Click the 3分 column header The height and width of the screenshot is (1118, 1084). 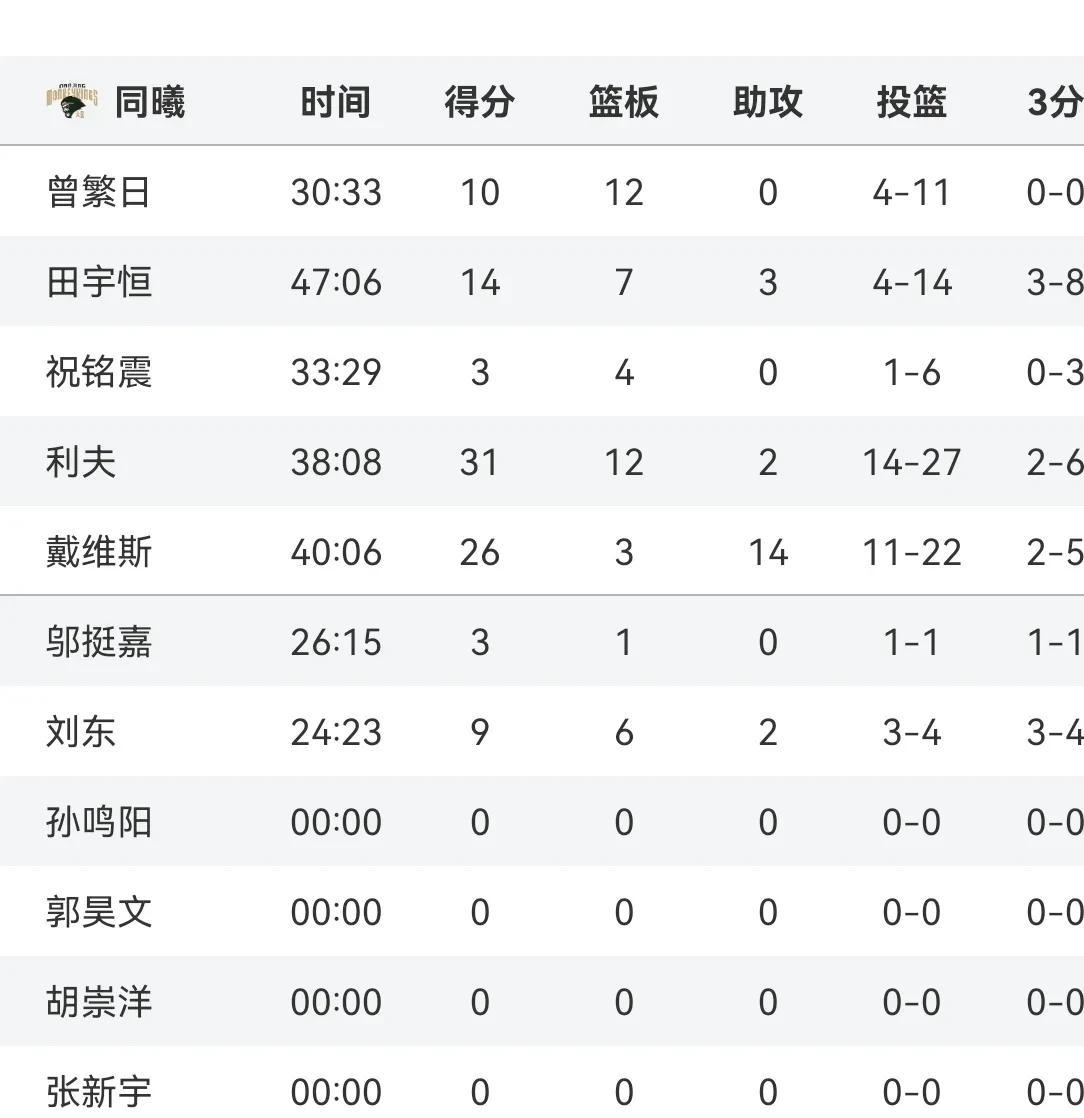coord(1055,102)
